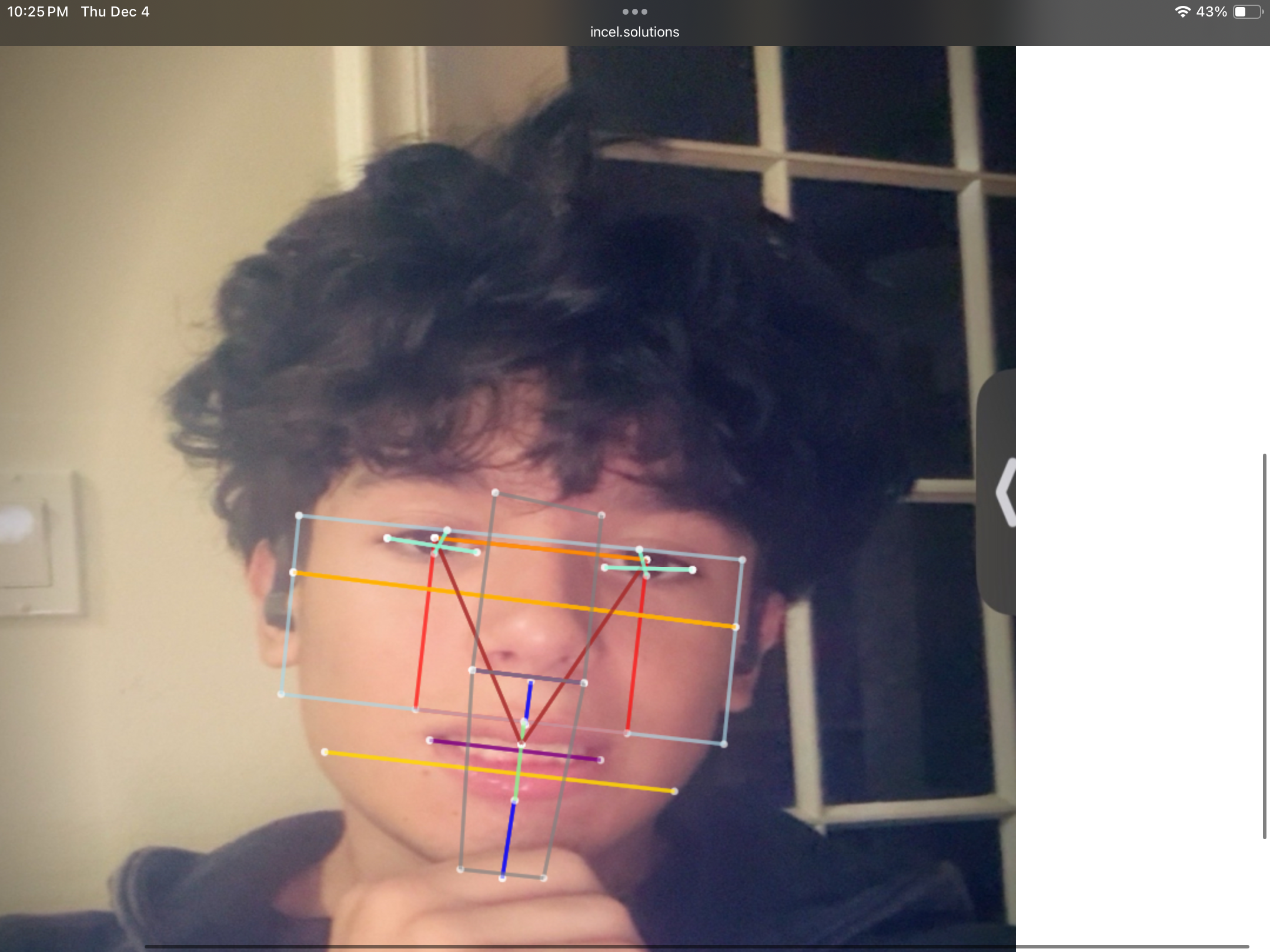Select right endpoint of purple mouth line
The width and height of the screenshot is (1270, 952).
pos(600,760)
